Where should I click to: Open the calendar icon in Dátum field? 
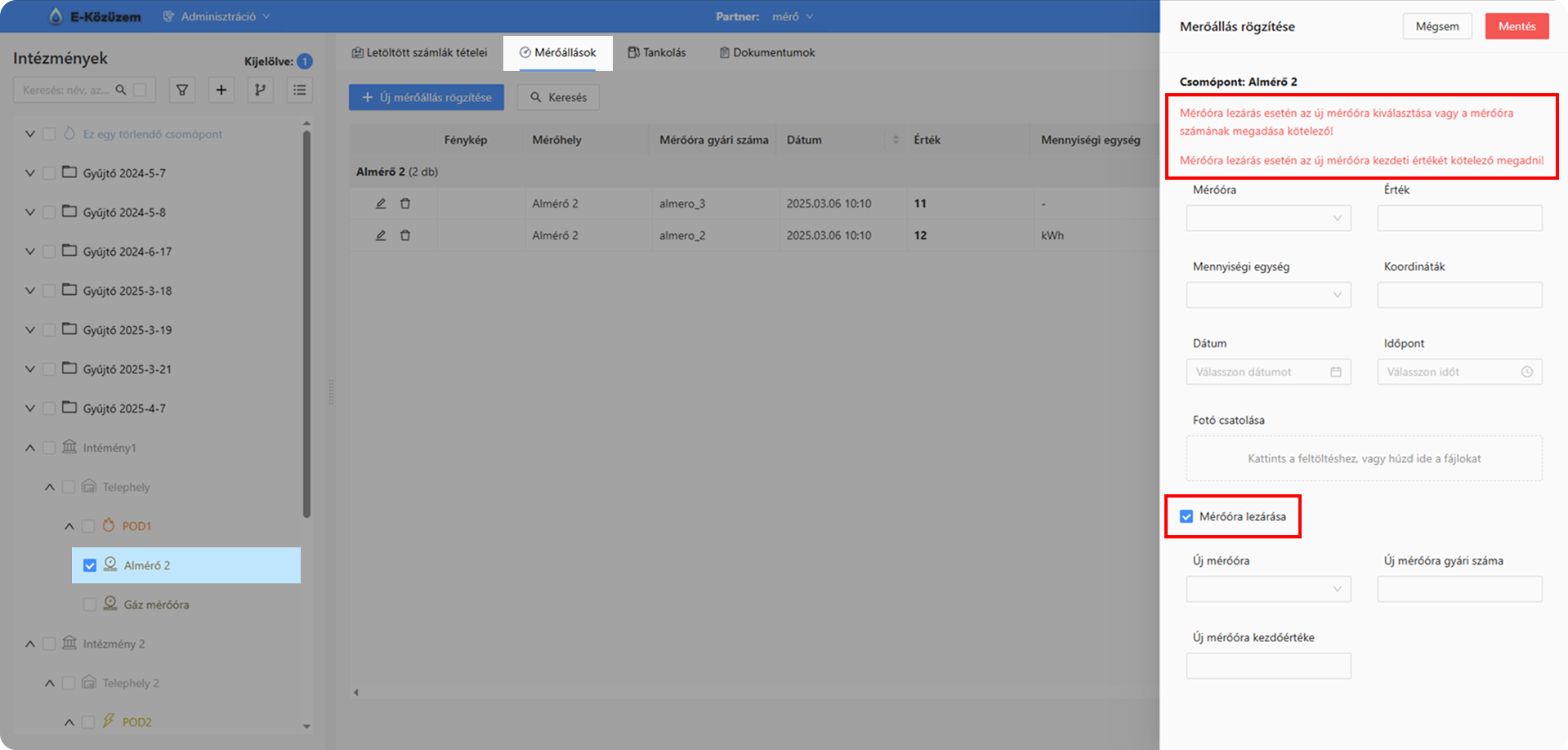click(1336, 372)
